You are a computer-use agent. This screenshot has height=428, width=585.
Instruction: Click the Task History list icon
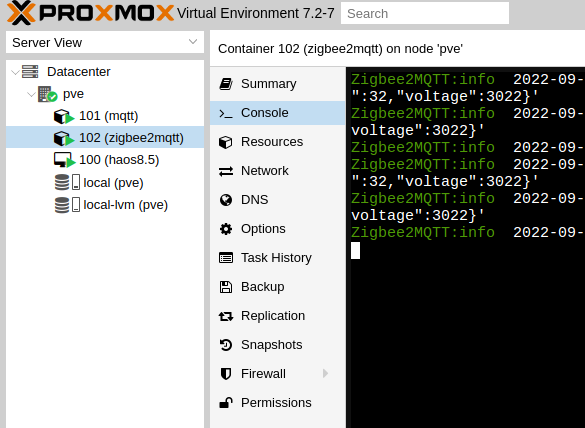tap(226, 258)
